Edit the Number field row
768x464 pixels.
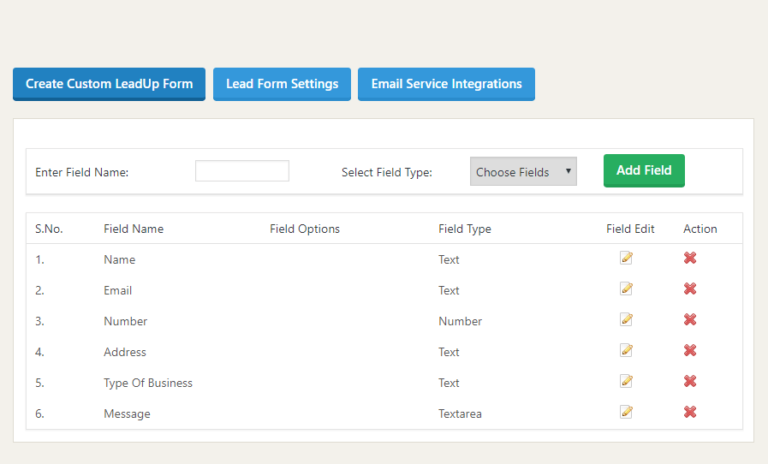(626, 320)
